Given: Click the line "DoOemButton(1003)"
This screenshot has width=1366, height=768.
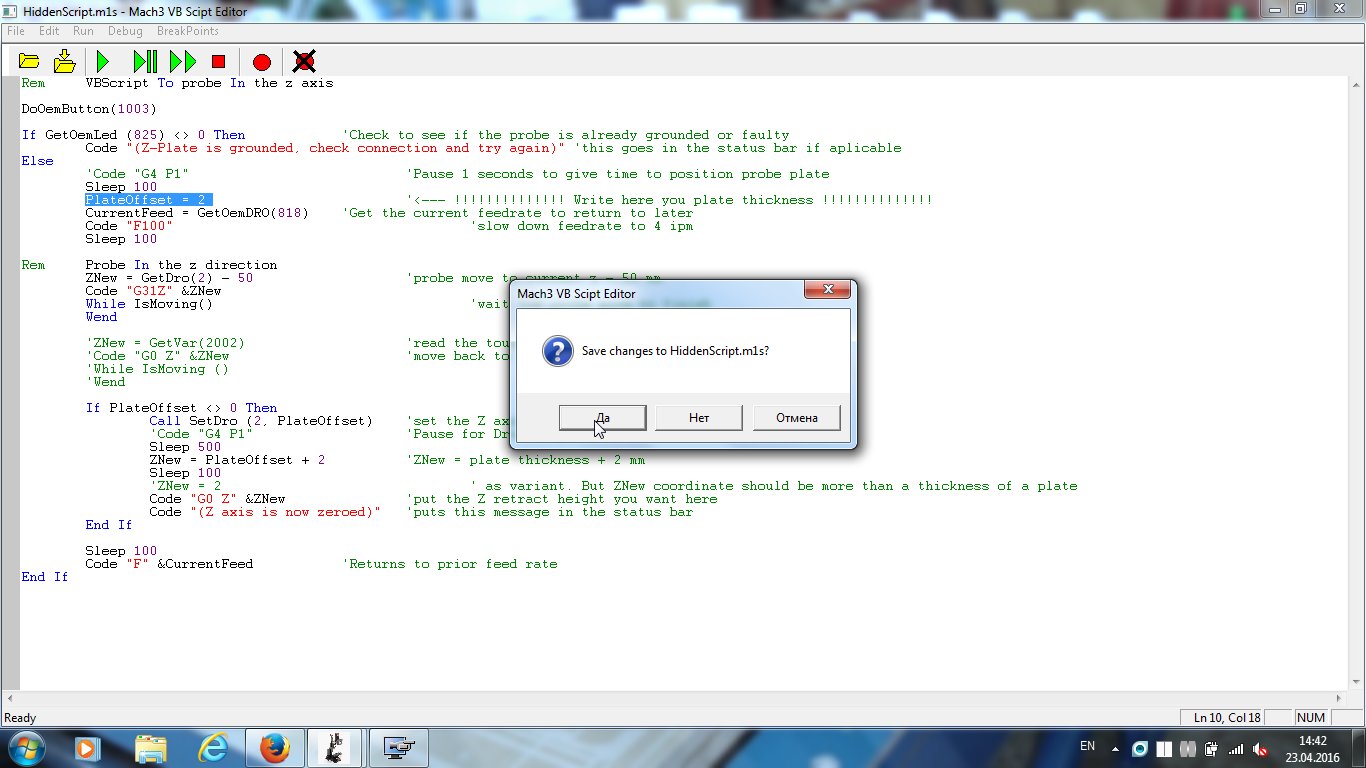Looking at the screenshot, I should 89,109.
